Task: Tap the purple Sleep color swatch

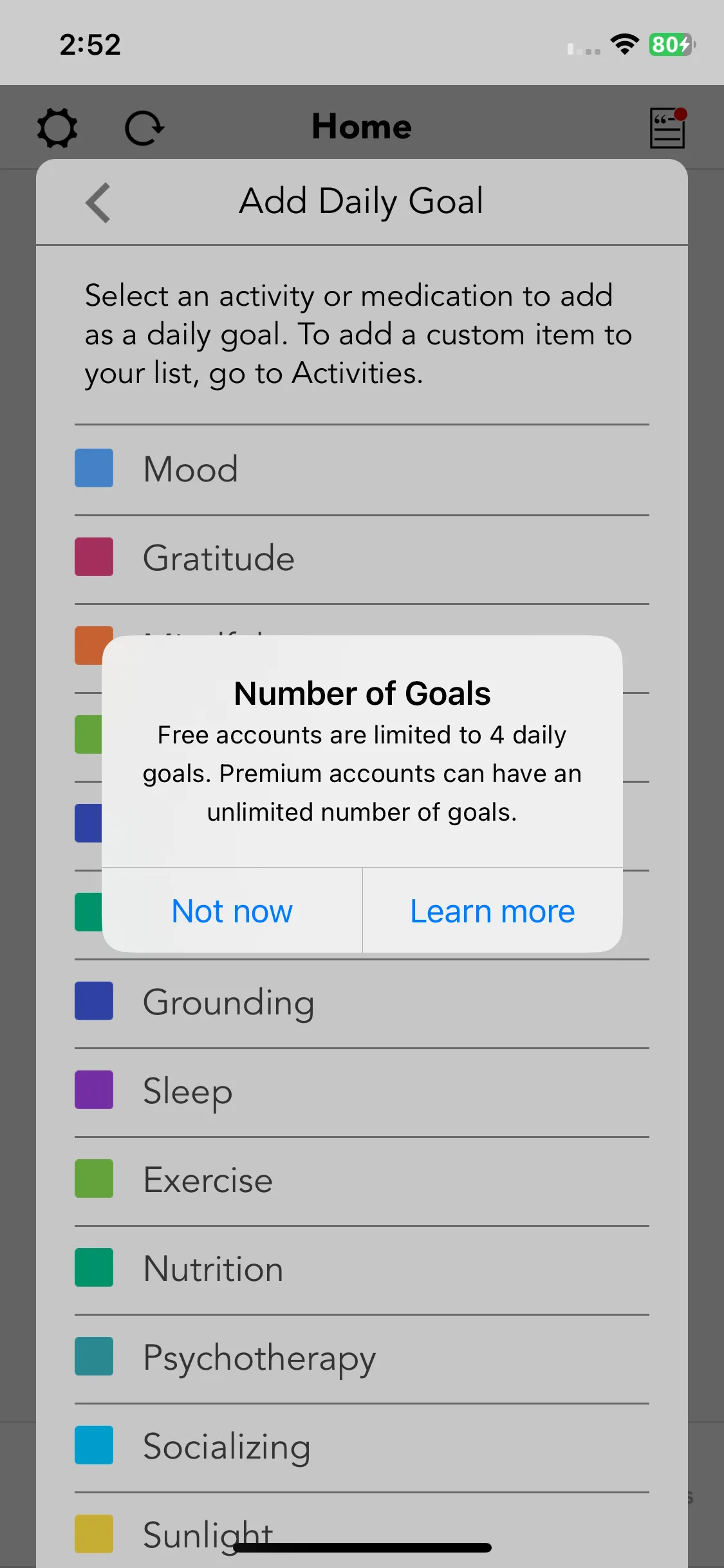Action: (x=94, y=1090)
